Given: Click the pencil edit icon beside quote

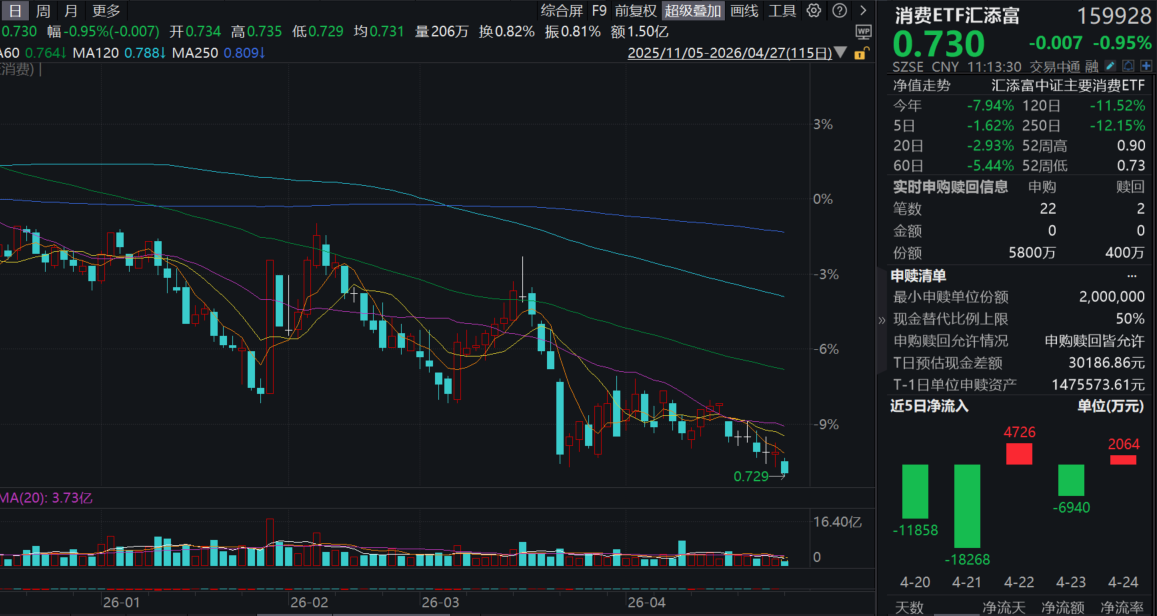Looking at the screenshot, I should (1108, 67).
